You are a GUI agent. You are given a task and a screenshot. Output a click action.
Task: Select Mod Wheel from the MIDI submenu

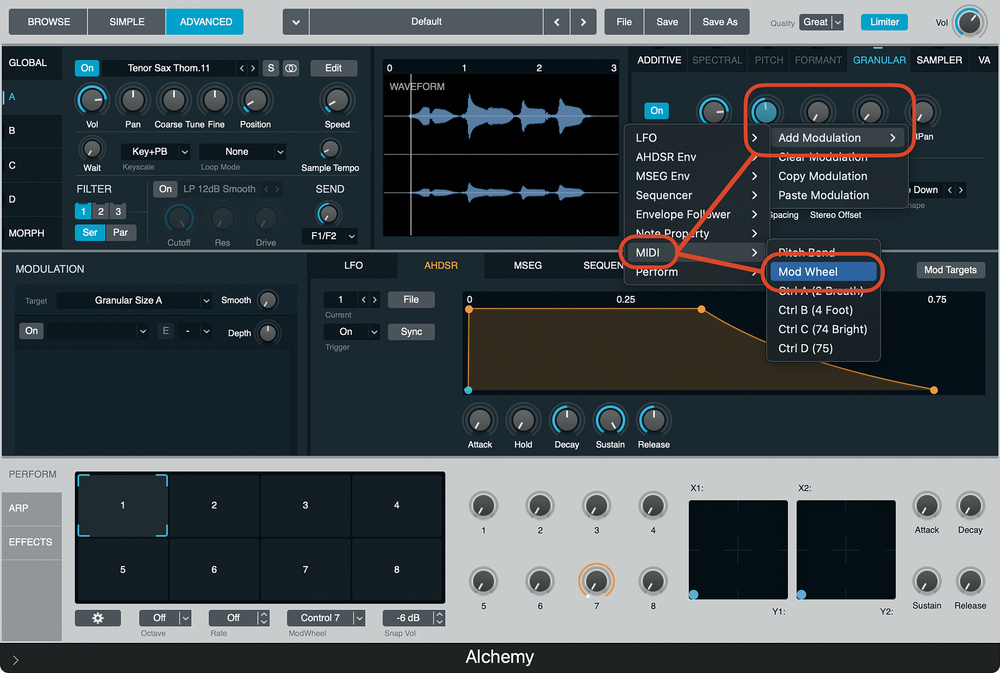click(821, 272)
